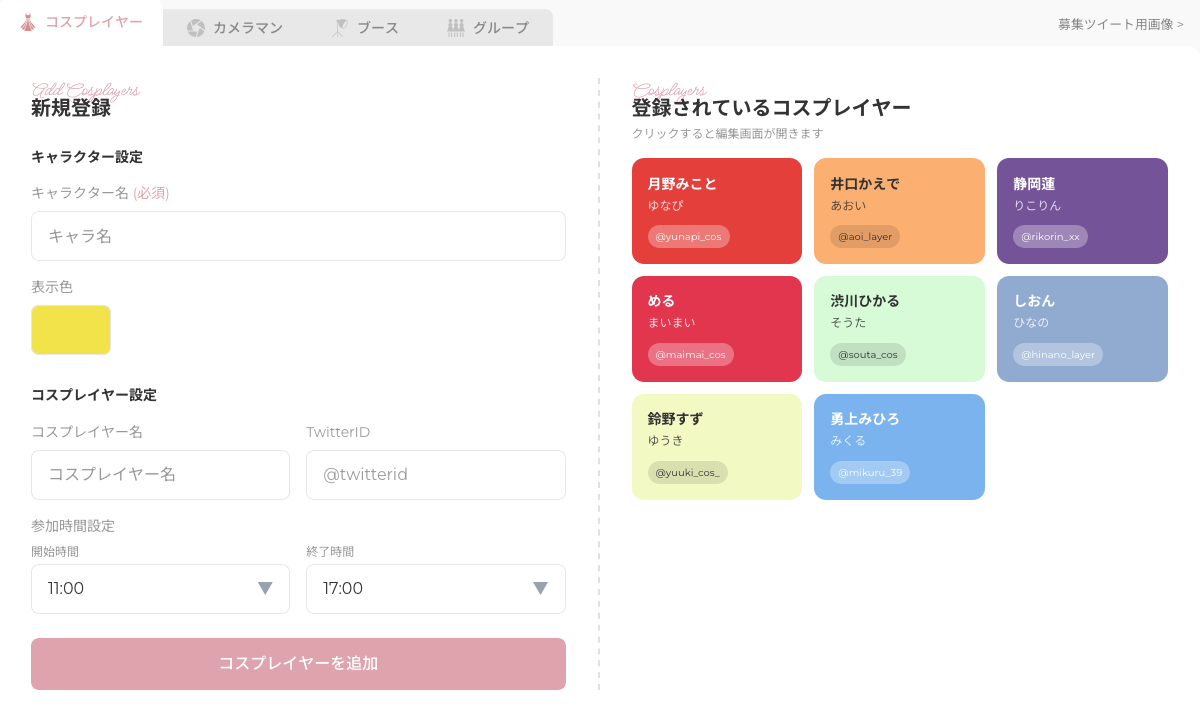
Task: Open the 渋川ひかる cosplayer card
Action: pyautogui.click(x=899, y=328)
